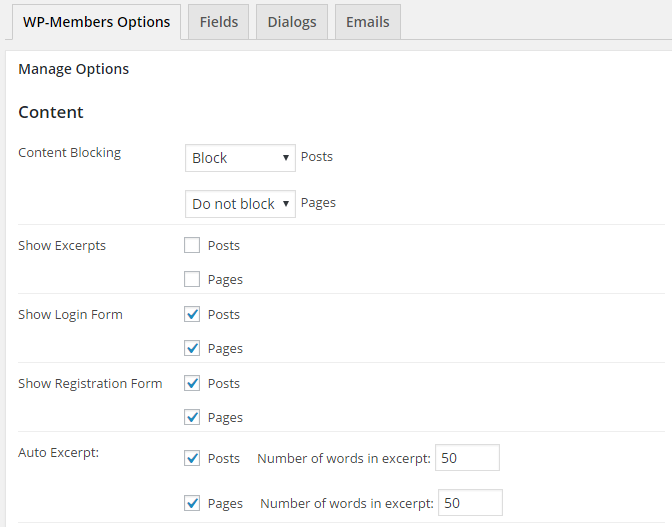Expand the Pages 'Do not block' dropdown
The height and width of the screenshot is (527, 672).
[240, 204]
